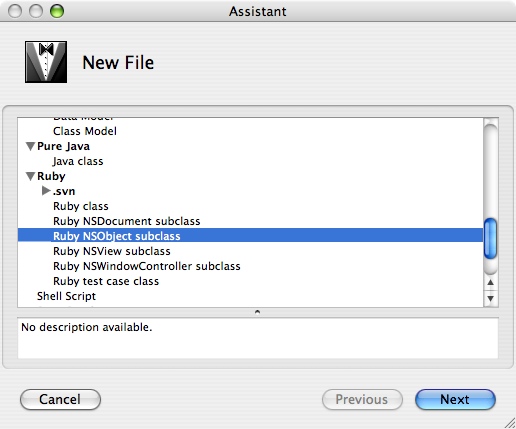Click the Cancel button
This screenshot has width=516, height=429.
pos(60,399)
